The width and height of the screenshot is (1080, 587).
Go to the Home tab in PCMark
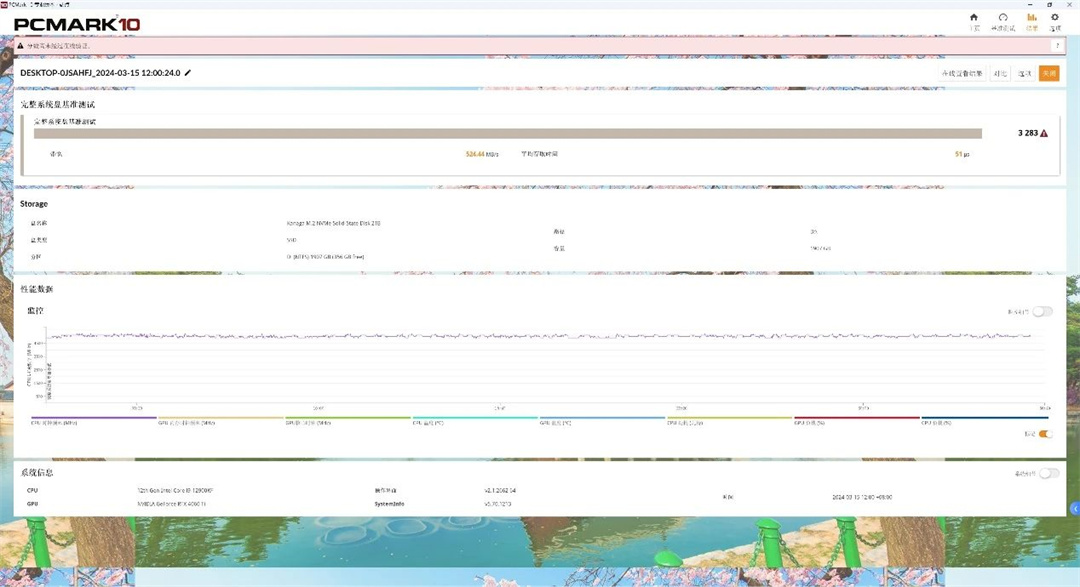(x=974, y=21)
